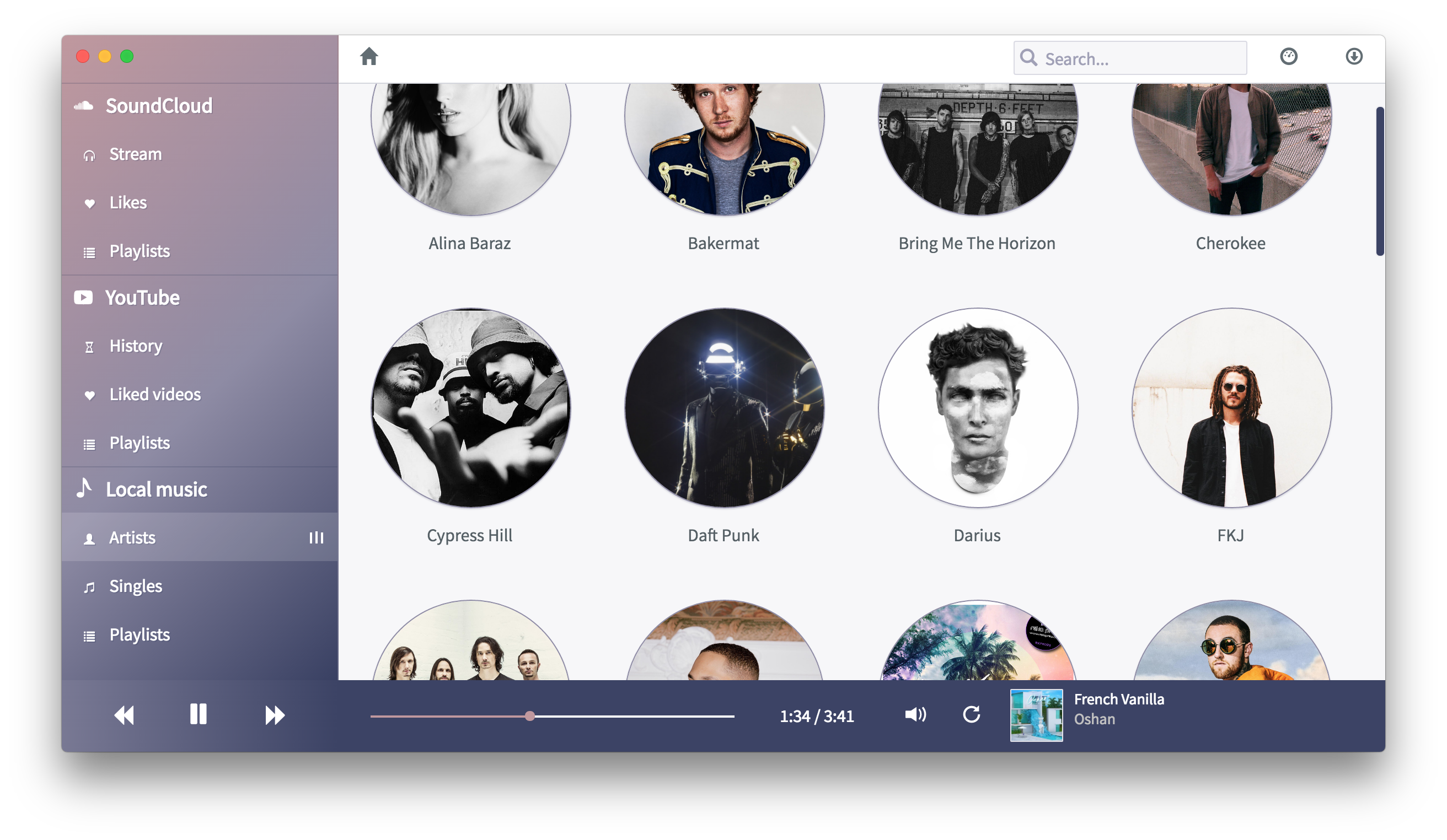Viewport: 1447px width, 840px height.
Task: Open the Cherokee artist photo
Action: click(x=1232, y=149)
